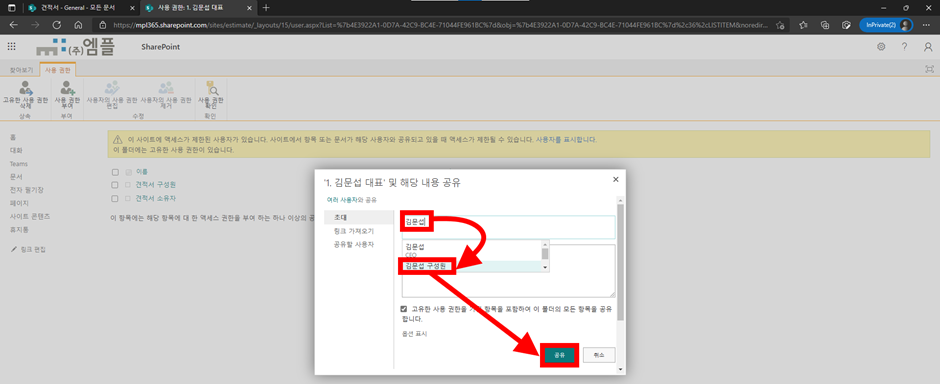Open a new browser tab
This screenshot has height=384, width=940.
[x=266, y=8]
